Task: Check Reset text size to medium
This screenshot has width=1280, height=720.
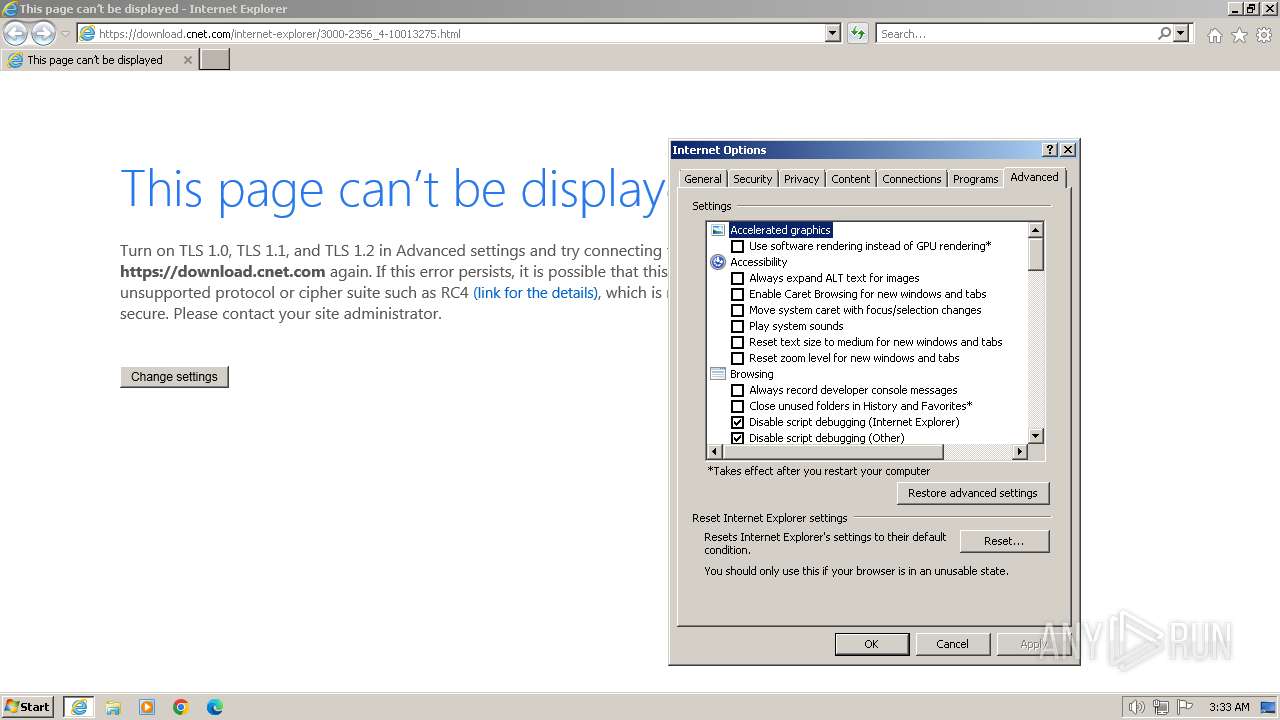Action: coord(738,342)
